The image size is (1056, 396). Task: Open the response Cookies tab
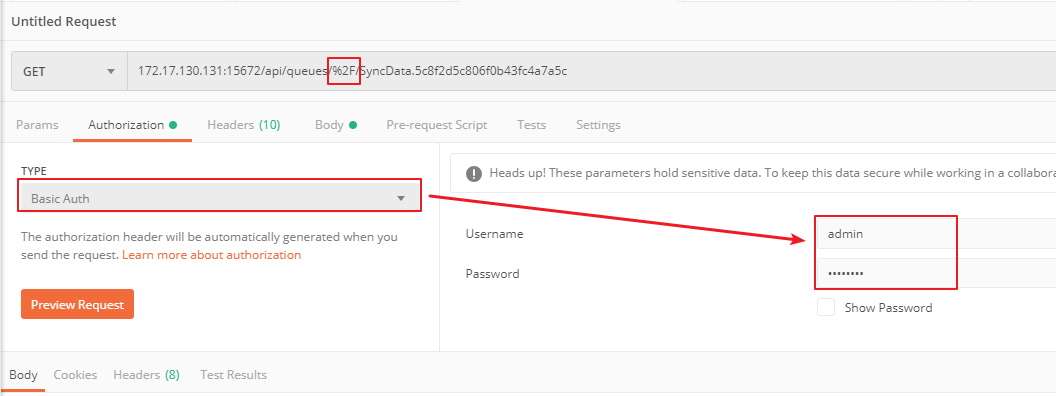75,374
